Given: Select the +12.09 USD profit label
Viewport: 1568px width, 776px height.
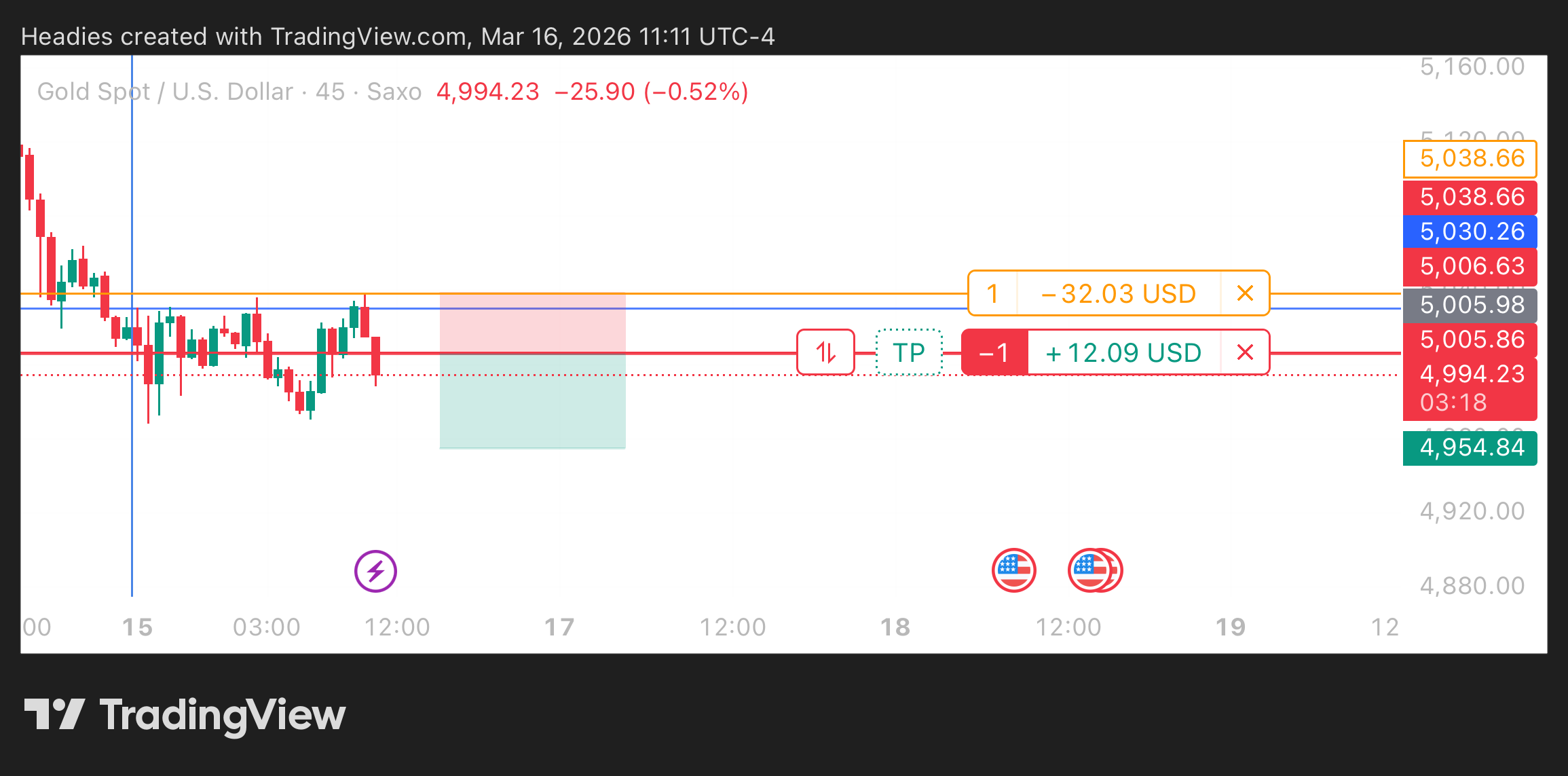Looking at the screenshot, I should click(1123, 352).
